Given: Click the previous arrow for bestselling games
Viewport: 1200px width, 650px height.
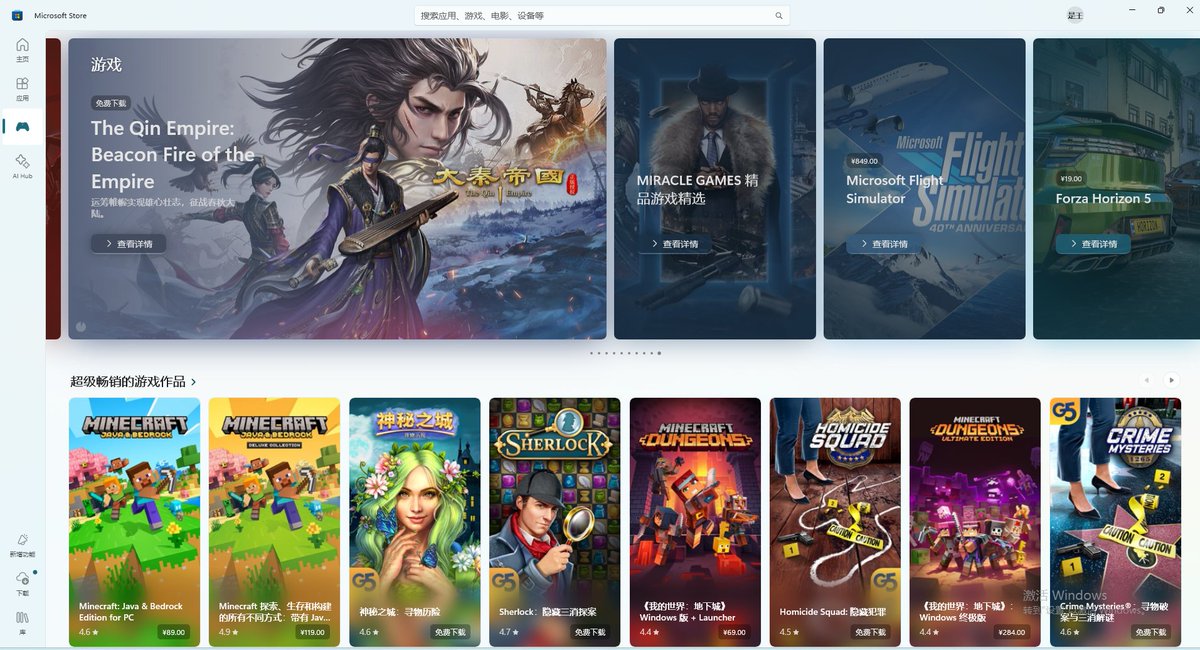Looking at the screenshot, I should point(1146,380).
